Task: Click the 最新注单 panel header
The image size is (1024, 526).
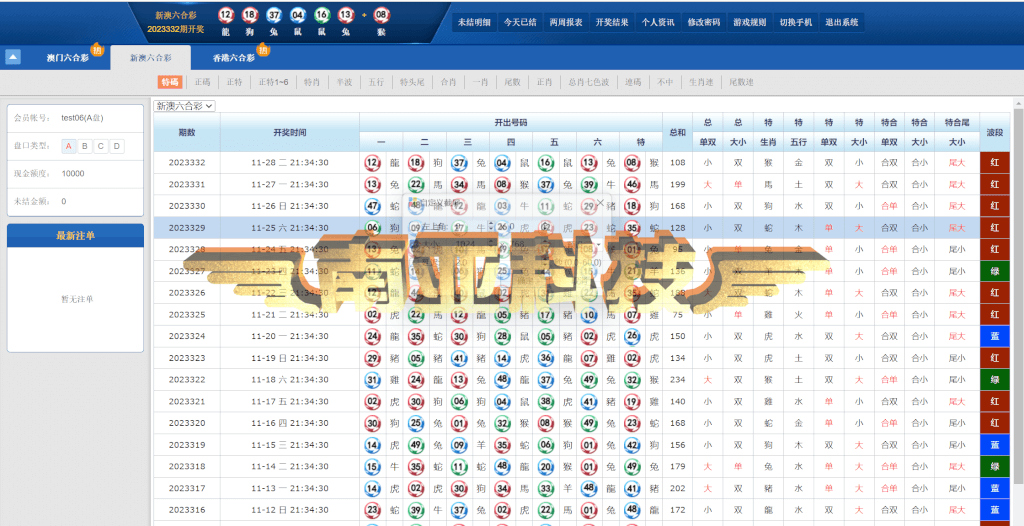Action: 75,235
